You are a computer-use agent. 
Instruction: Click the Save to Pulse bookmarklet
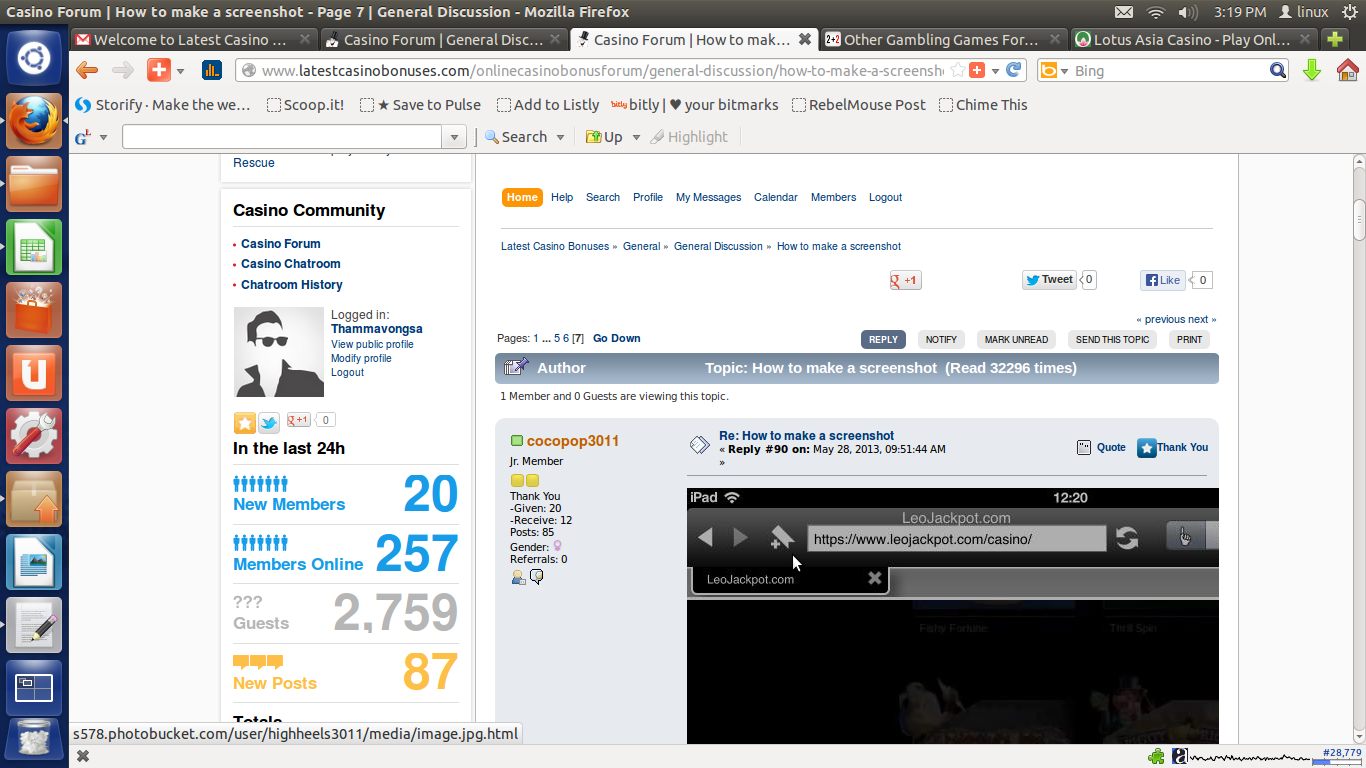pos(420,105)
